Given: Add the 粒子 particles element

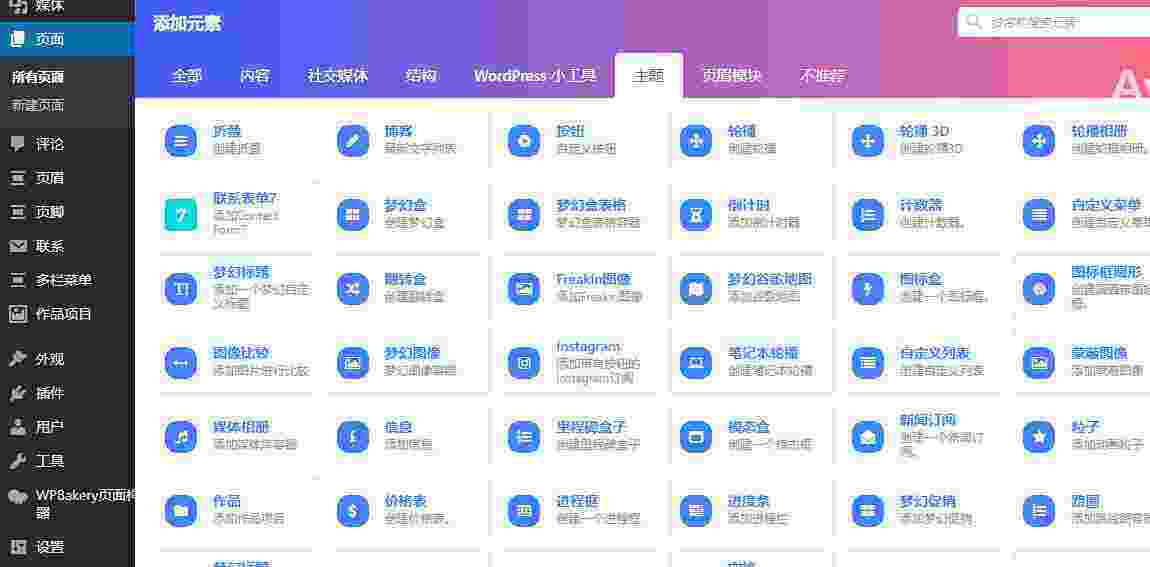Looking at the screenshot, I should coord(1084,436).
